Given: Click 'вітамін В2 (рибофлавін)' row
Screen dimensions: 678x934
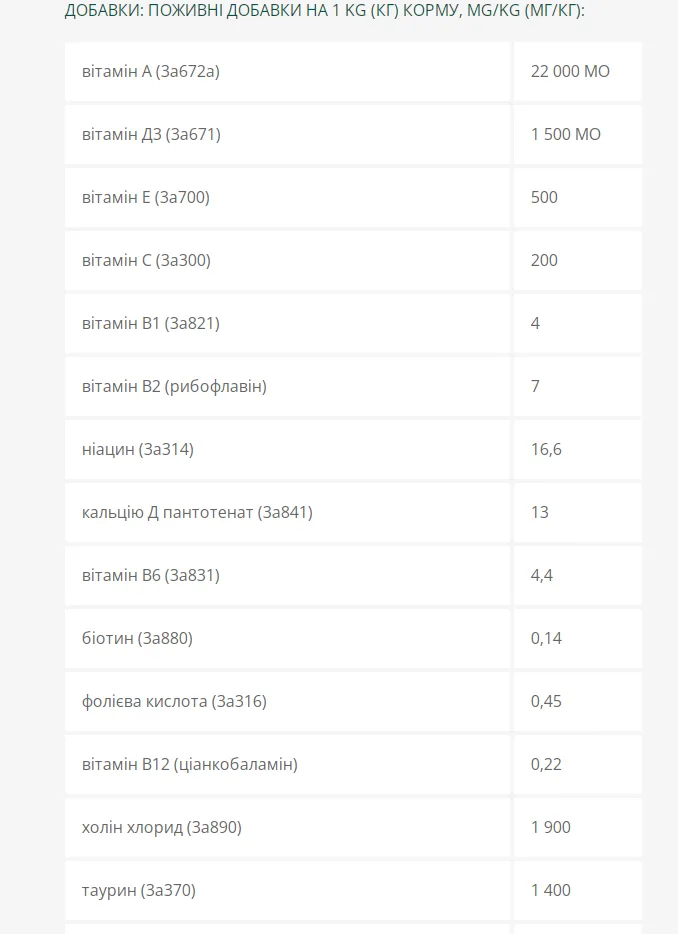Looking at the screenshot, I should (x=288, y=387).
